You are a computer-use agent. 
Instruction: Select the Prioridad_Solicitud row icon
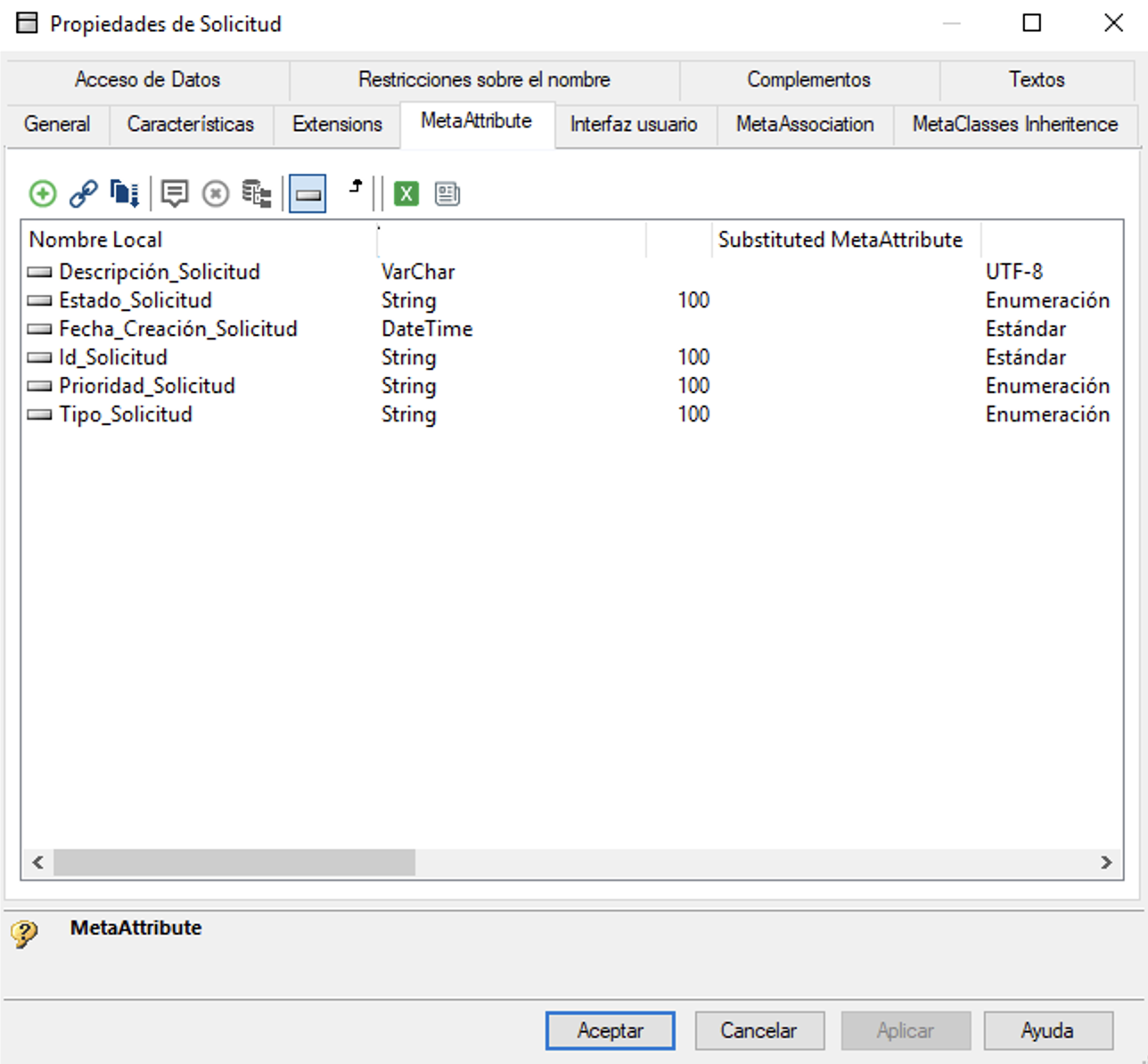click(x=39, y=386)
